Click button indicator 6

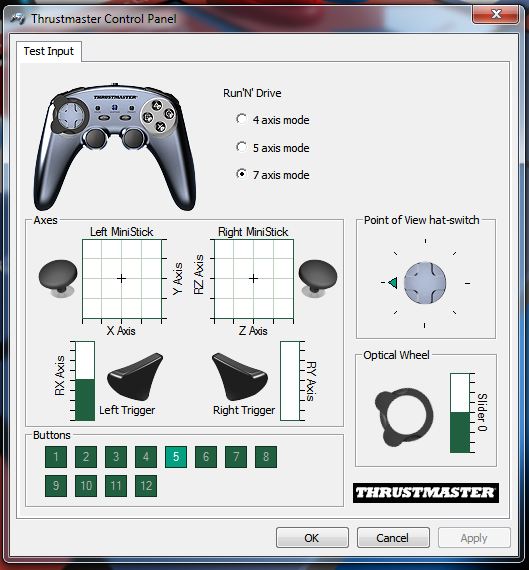point(206,457)
